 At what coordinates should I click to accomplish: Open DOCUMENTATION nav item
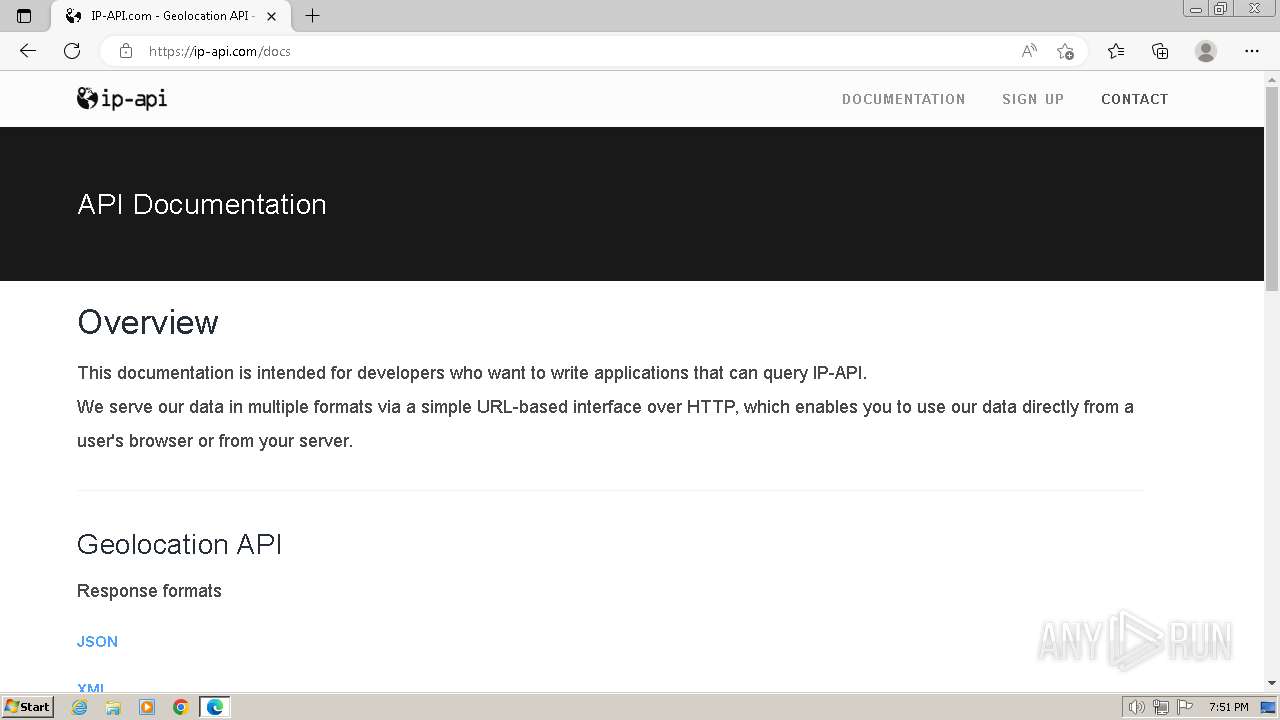click(x=903, y=99)
